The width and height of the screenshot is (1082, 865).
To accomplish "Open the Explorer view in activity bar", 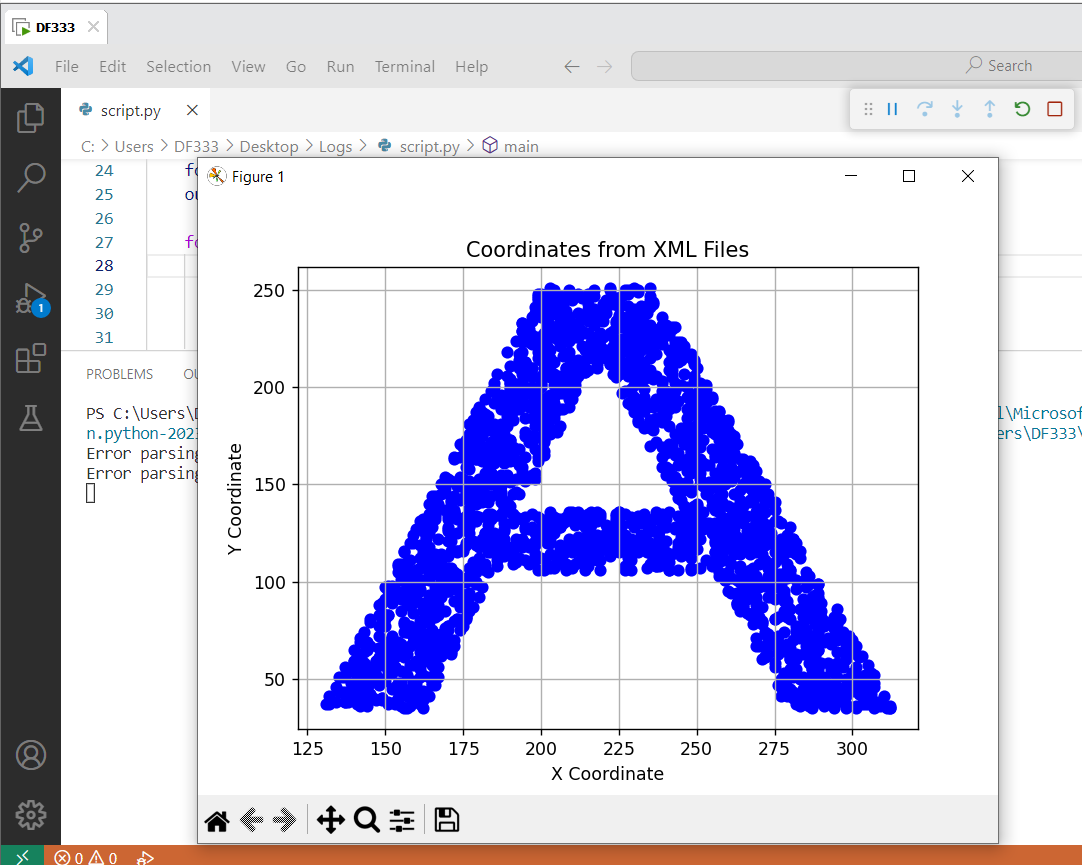I will [x=31, y=118].
